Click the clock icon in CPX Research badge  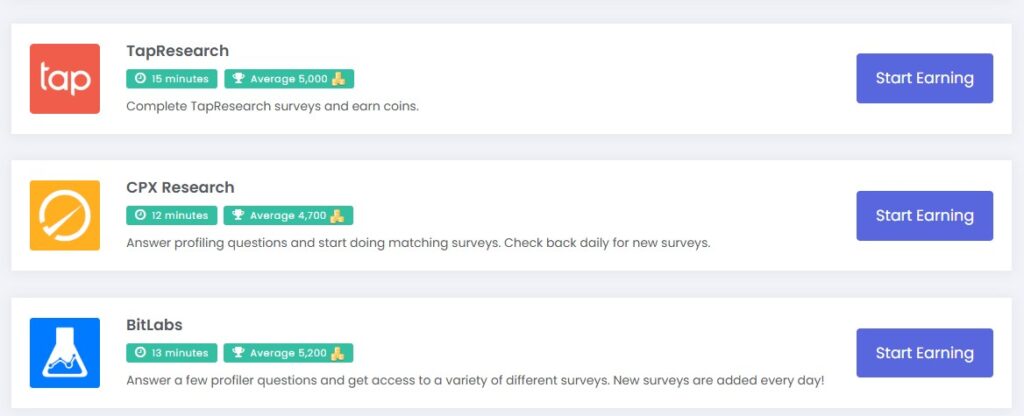(139, 215)
